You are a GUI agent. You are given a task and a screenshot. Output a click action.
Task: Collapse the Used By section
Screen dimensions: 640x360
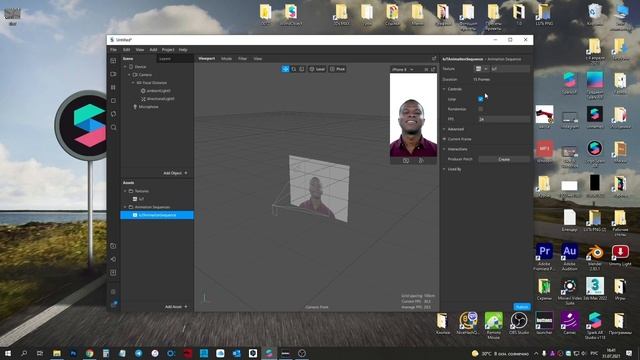(444, 169)
